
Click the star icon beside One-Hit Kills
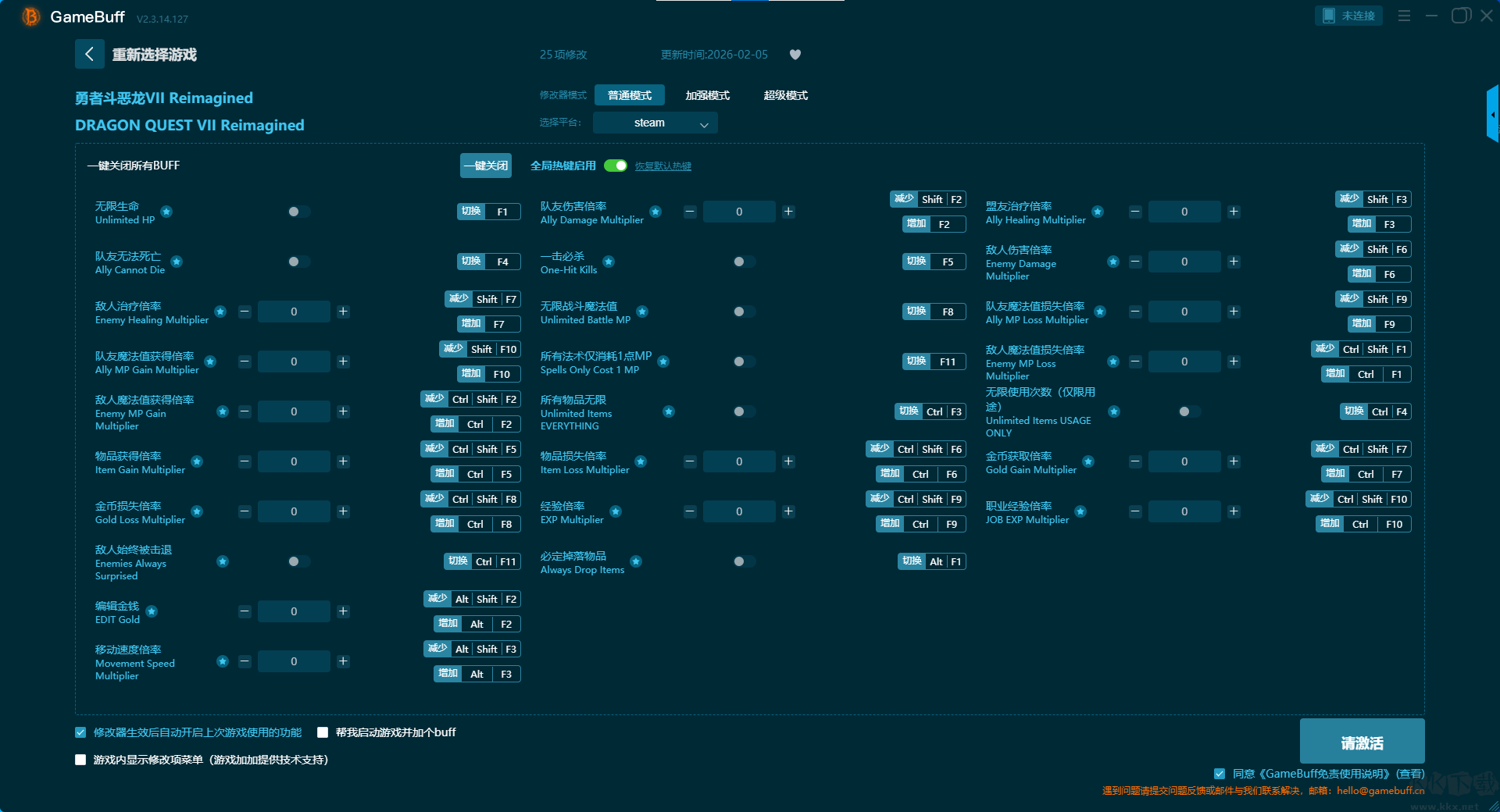609,262
